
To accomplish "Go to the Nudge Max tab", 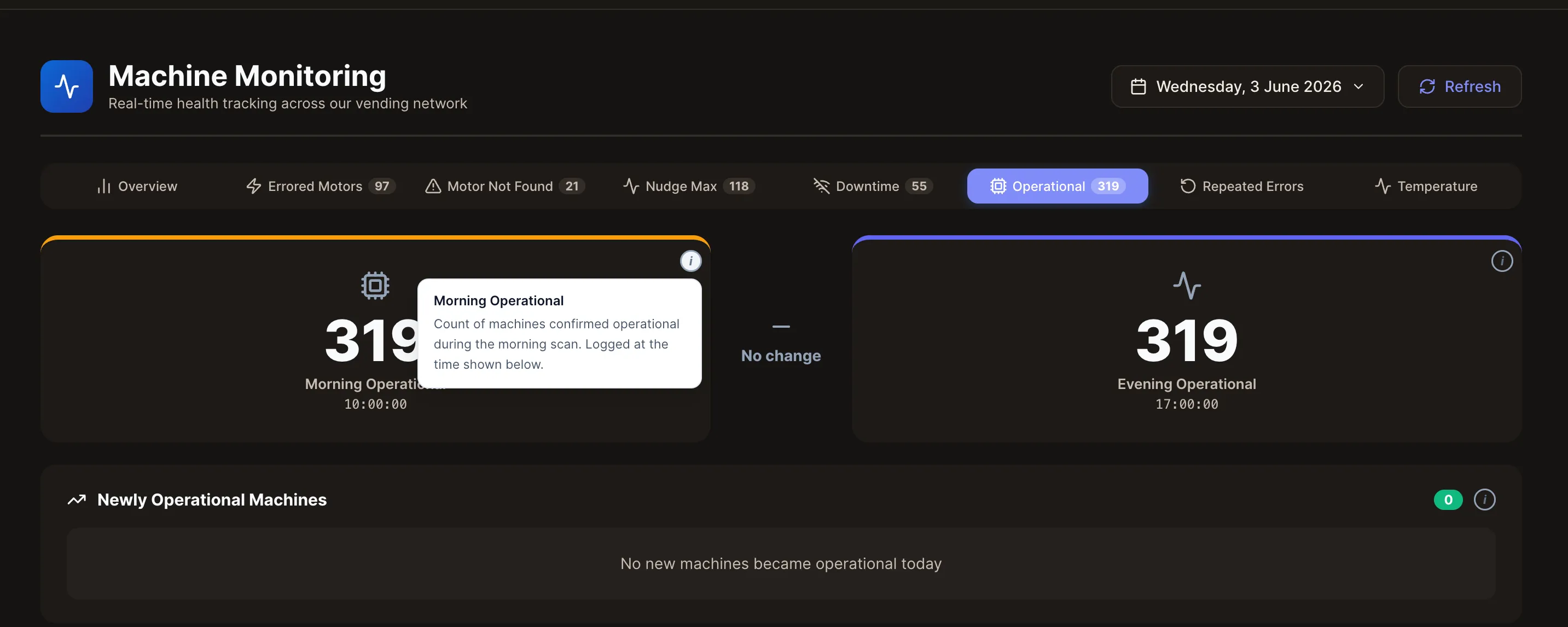I will (x=689, y=186).
